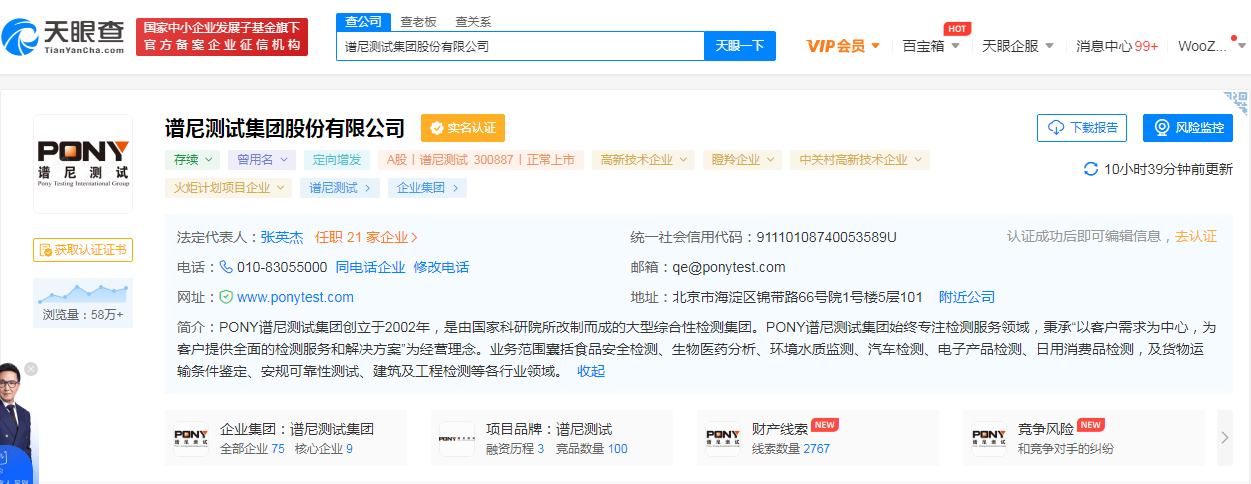Click the 获取认证证书 button
This screenshot has height=484, width=1251.
click(83, 249)
